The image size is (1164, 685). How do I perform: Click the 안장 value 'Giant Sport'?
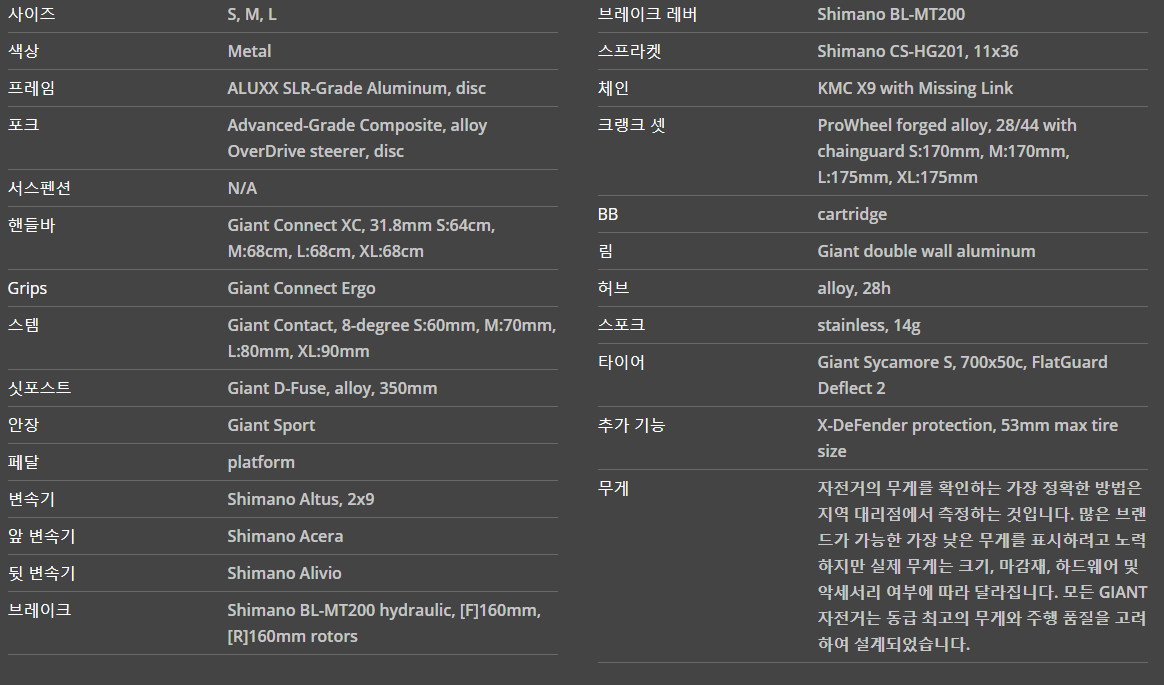point(271,425)
